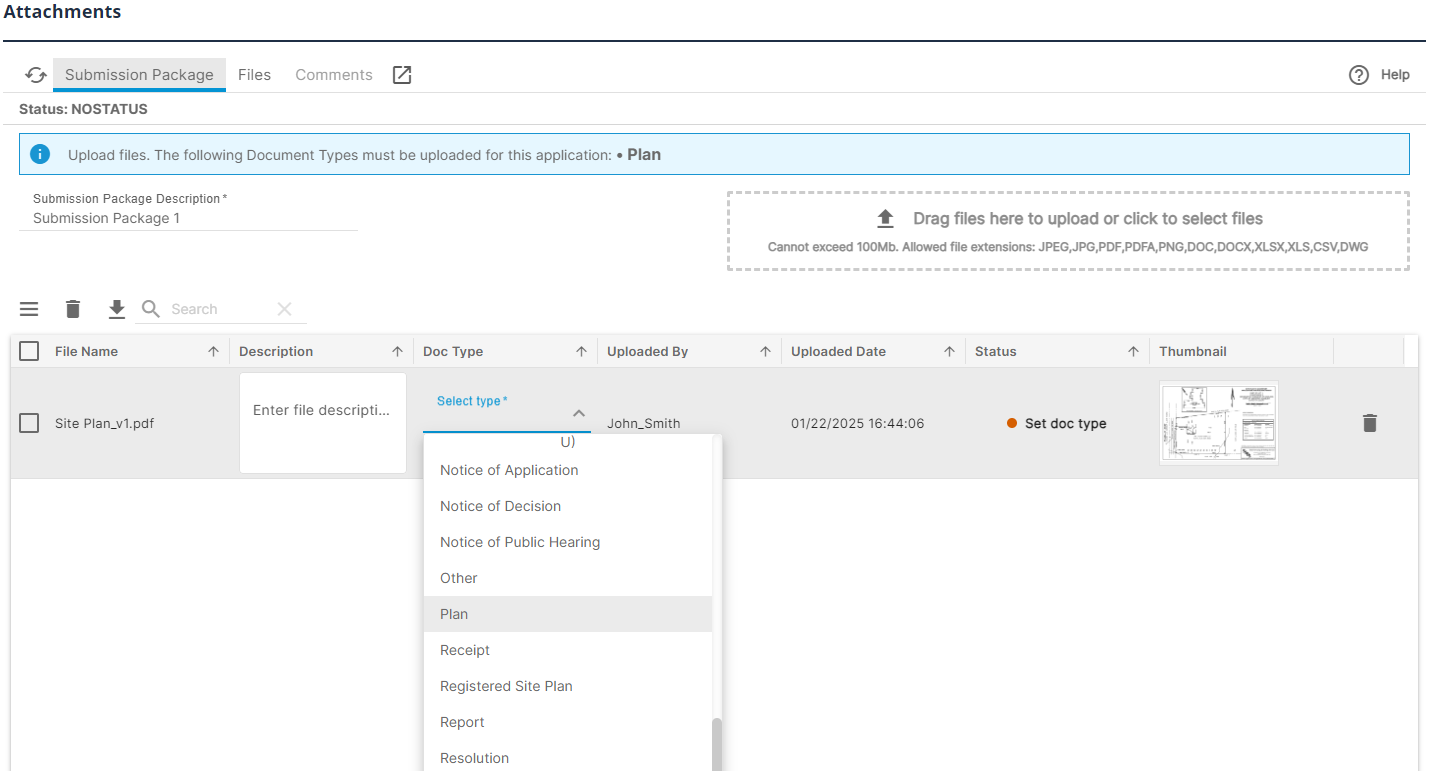Open the Comments tab
Image resolution: width=1430 pixels, height=771 pixels.
[333, 75]
